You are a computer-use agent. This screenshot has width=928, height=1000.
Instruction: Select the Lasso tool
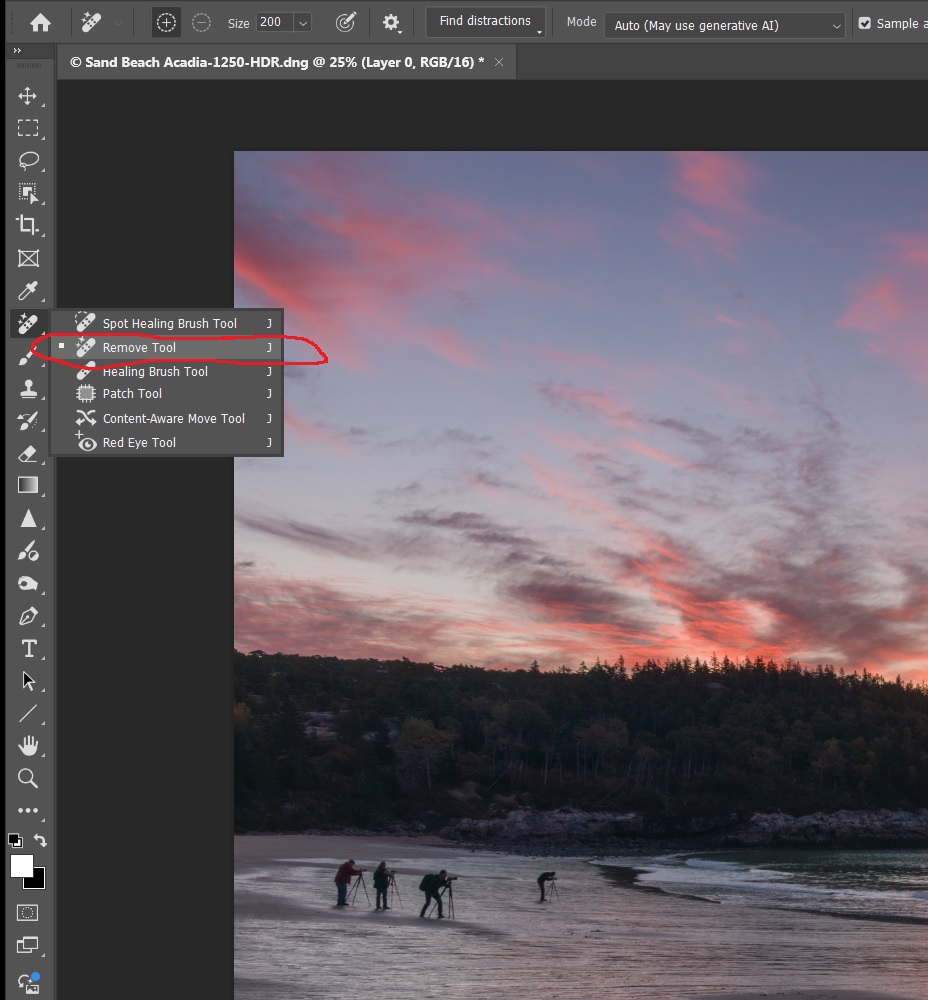pyautogui.click(x=28, y=160)
